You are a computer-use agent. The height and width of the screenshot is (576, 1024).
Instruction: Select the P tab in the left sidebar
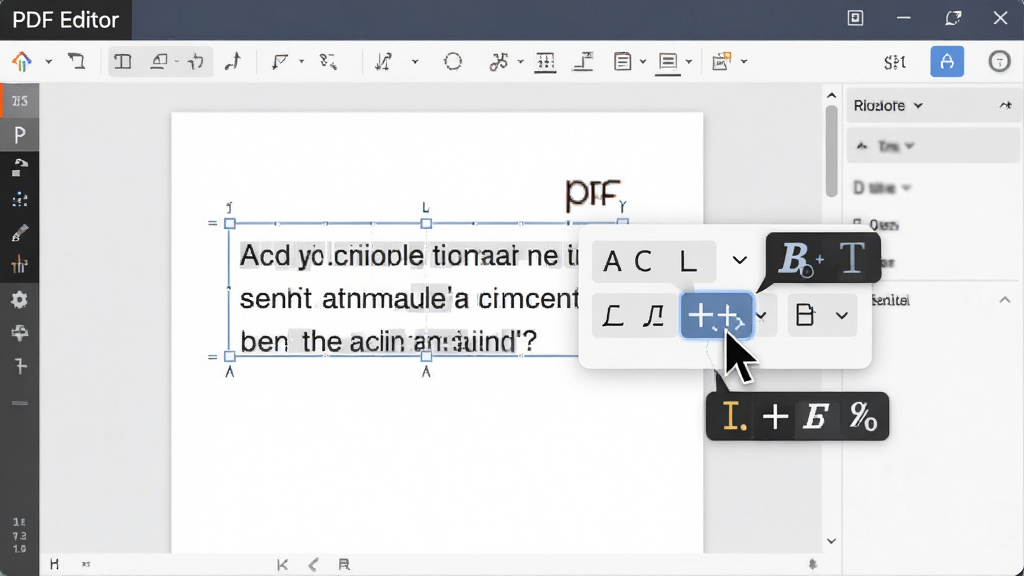coord(20,135)
